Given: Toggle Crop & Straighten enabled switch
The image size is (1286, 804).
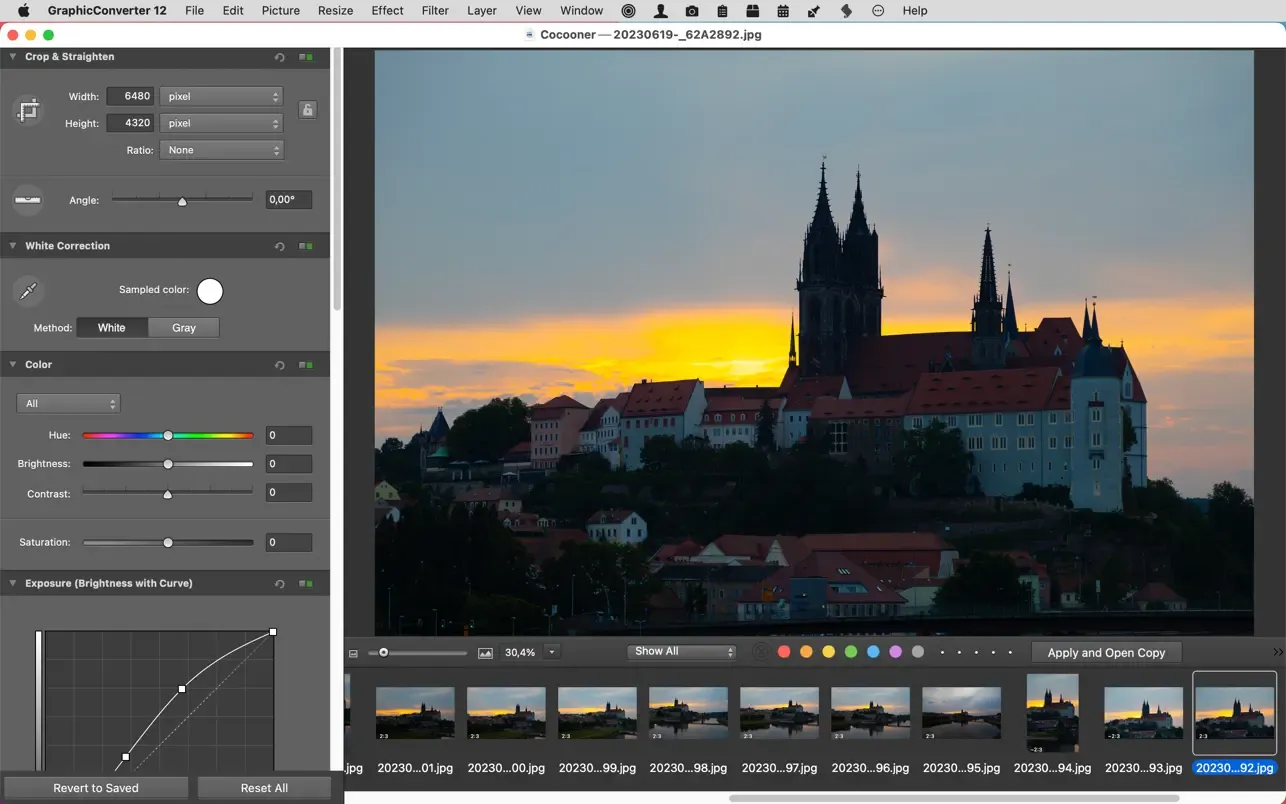Looking at the screenshot, I should 306,57.
